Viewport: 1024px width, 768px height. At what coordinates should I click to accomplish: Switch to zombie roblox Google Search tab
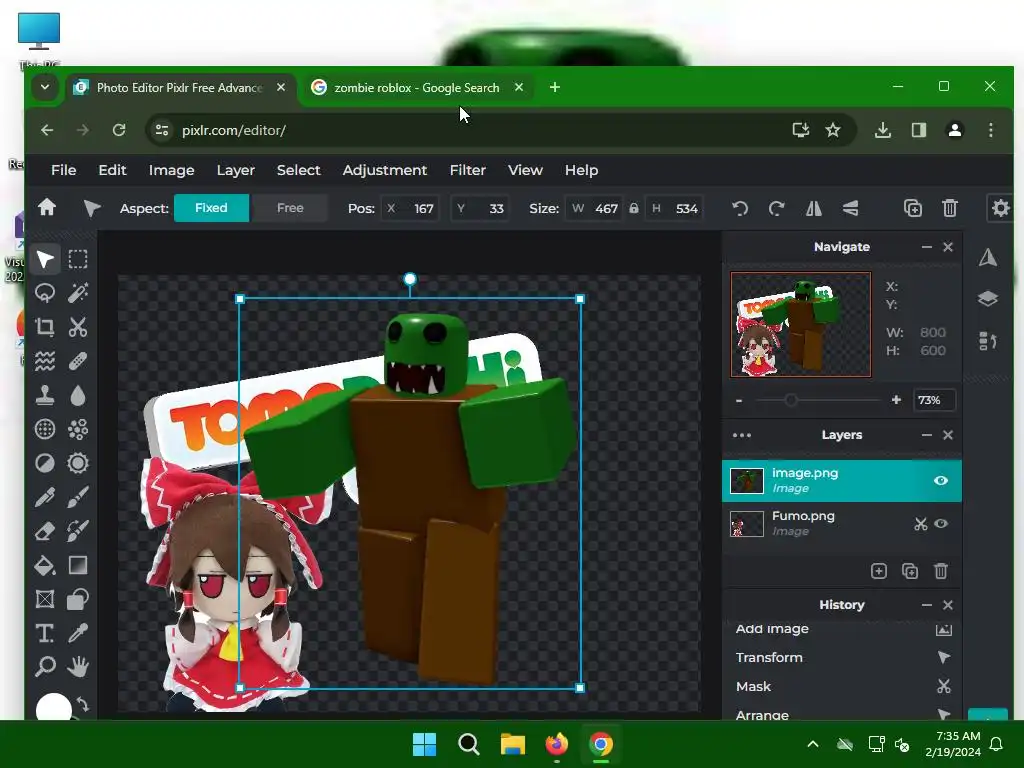pyautogui.click(x=417, y=88)
